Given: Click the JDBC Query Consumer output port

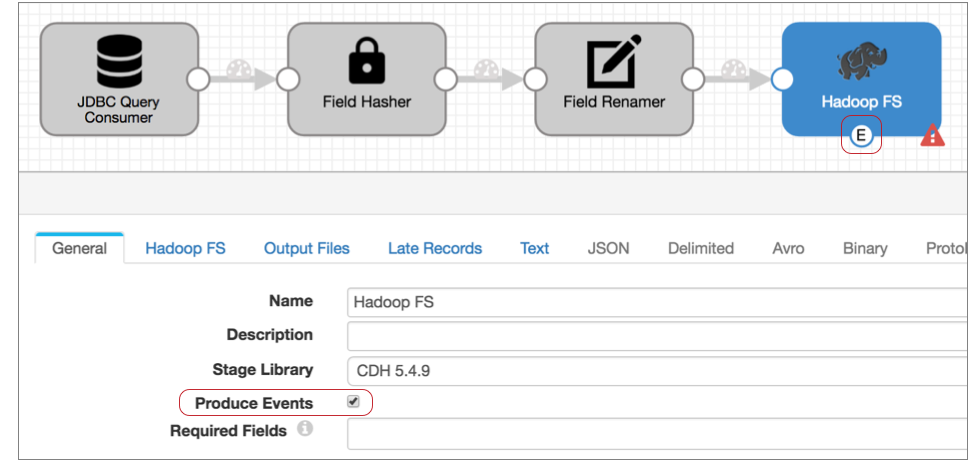Looking at the screenshot, I should [198, 79].
